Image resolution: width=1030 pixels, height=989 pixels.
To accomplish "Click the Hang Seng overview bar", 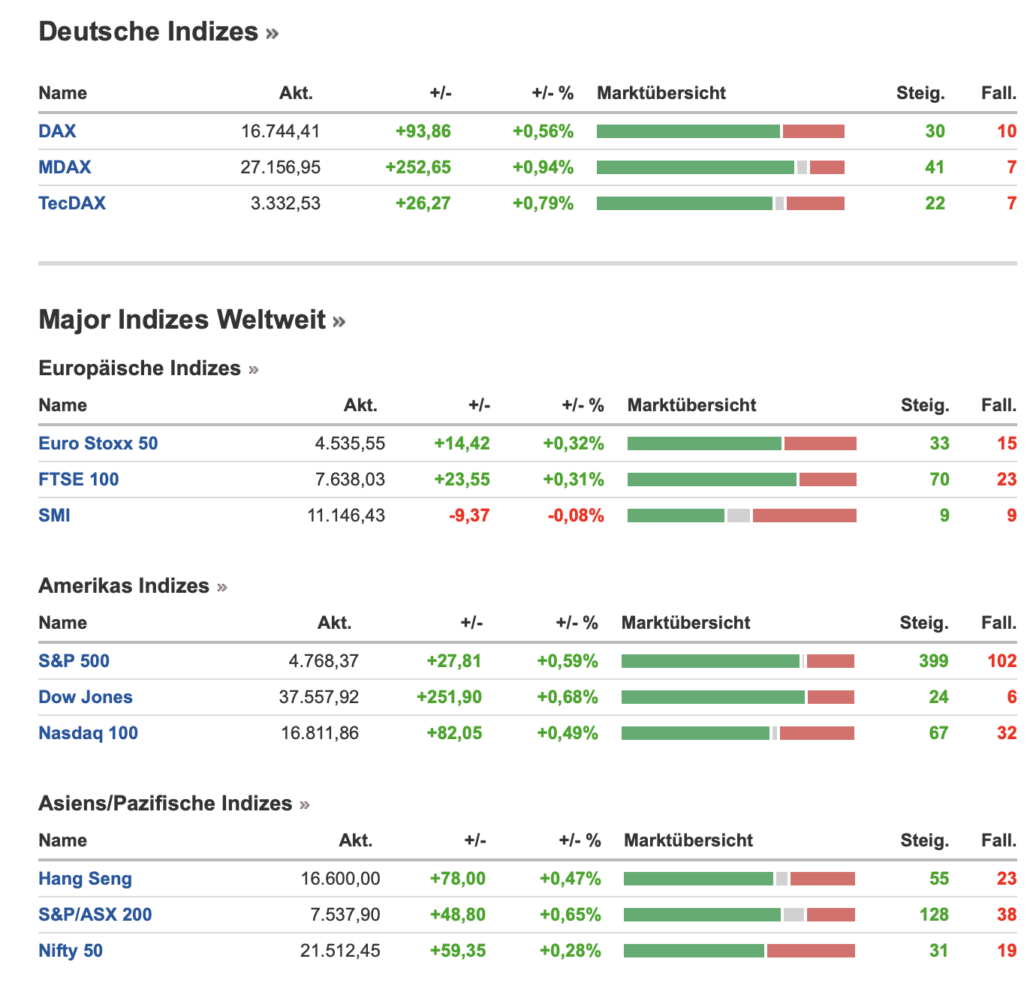I will tap(740, 879).
